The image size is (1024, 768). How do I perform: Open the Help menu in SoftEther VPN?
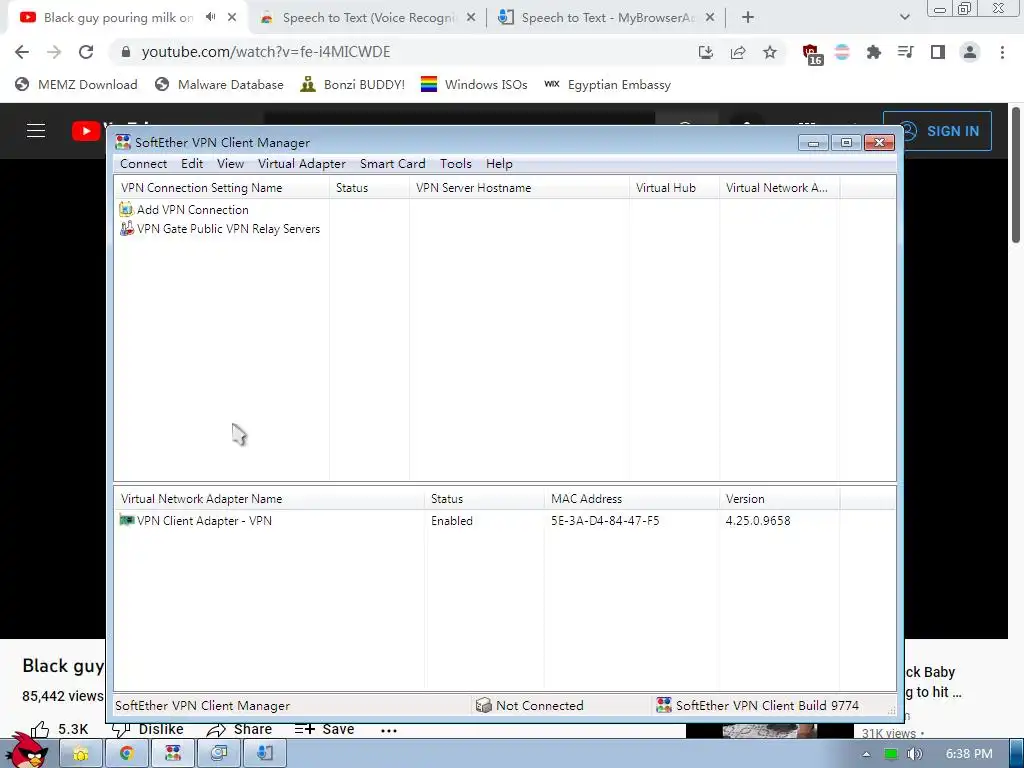(499, 164)
